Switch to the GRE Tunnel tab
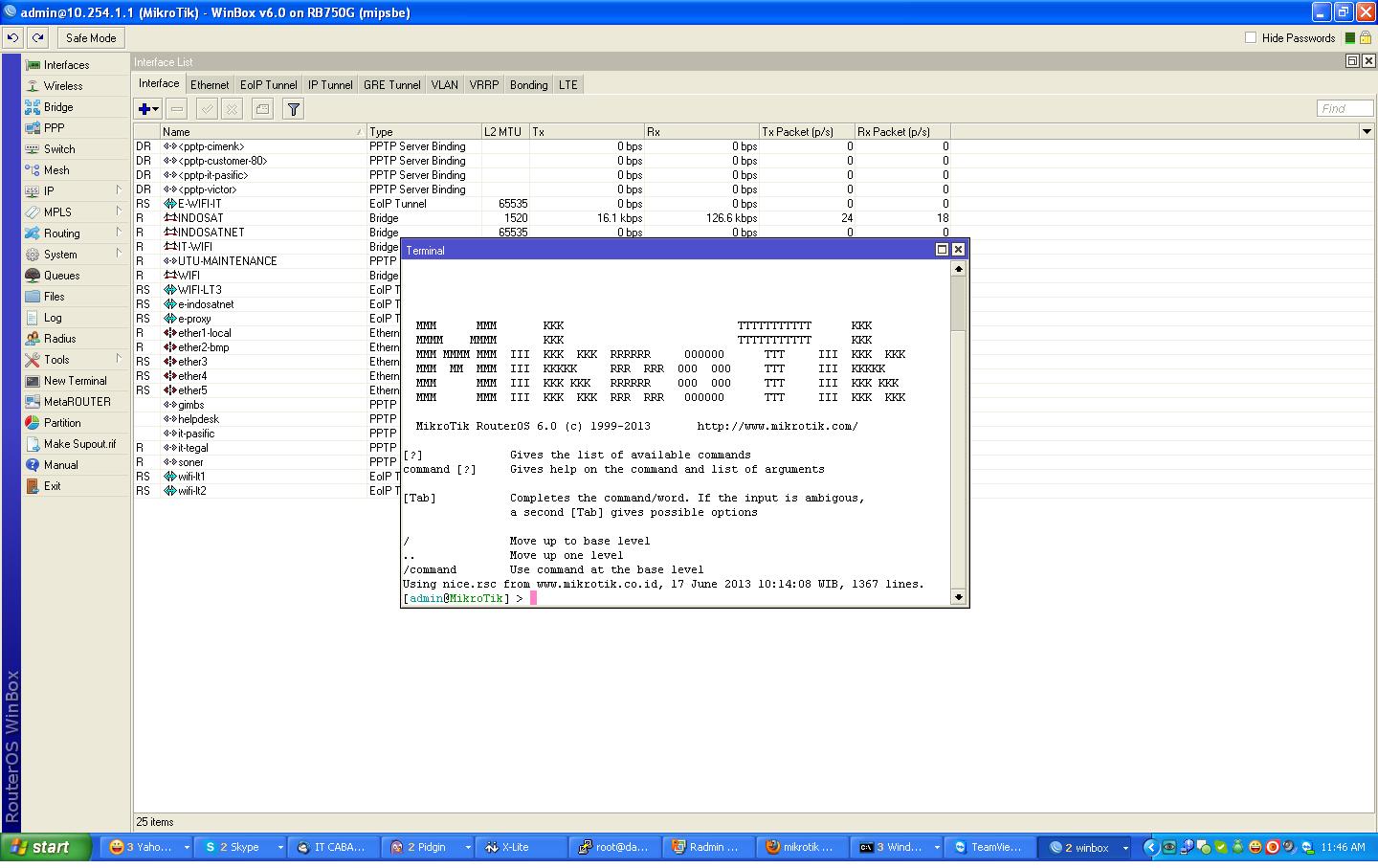 tap(392, 85)
